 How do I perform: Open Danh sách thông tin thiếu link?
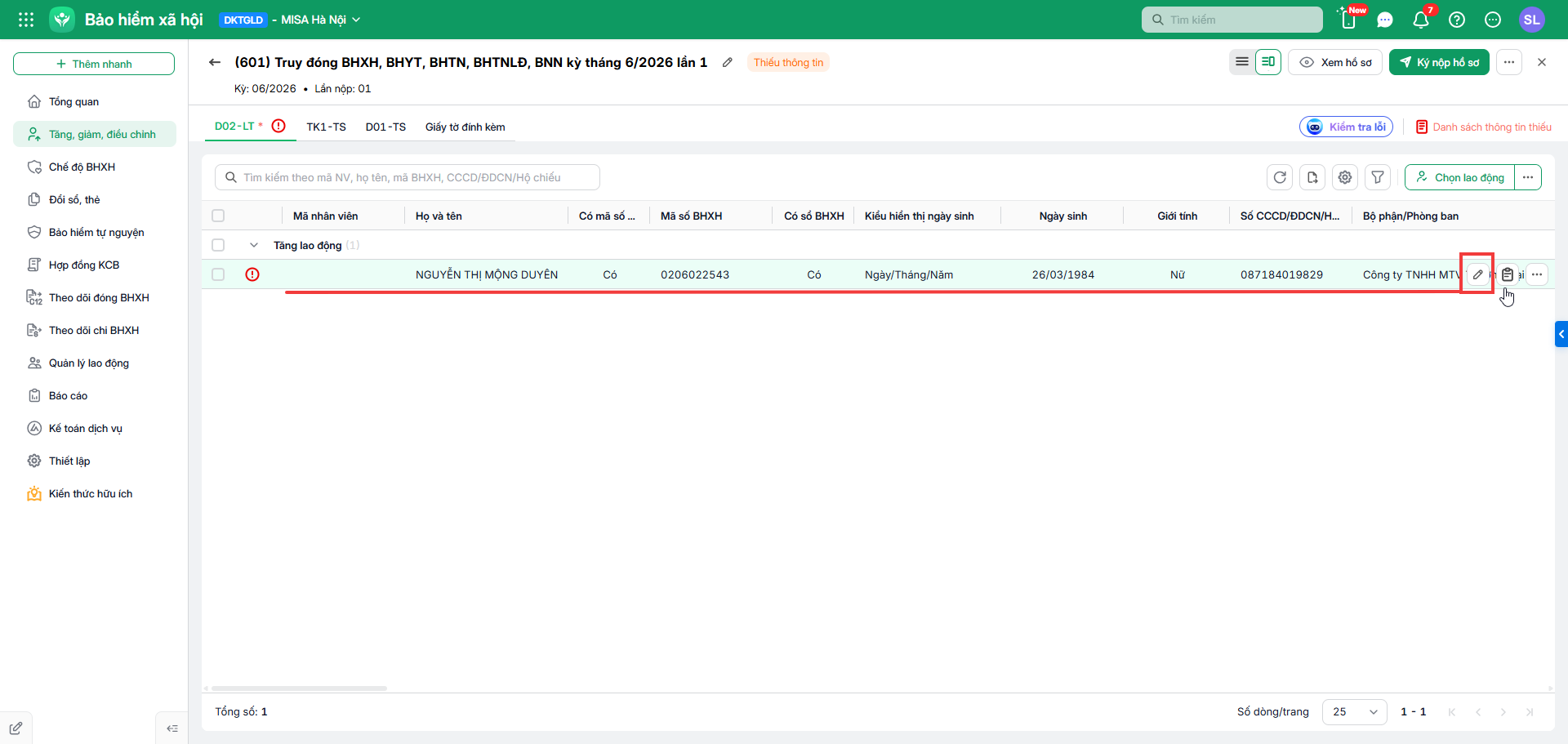[1483, 127]
